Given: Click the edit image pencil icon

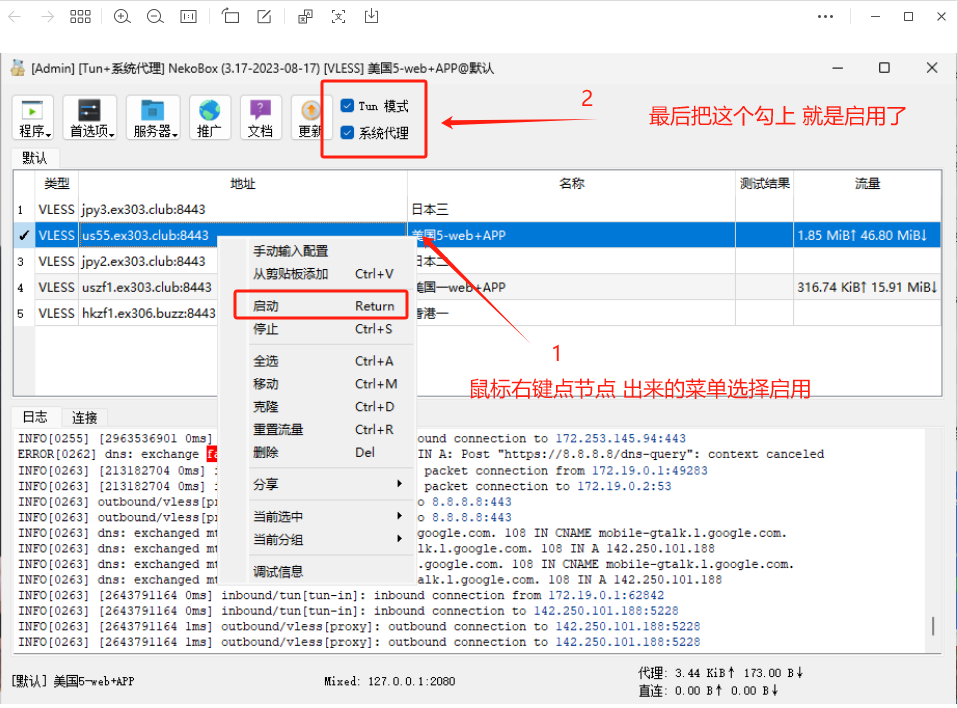Looking at the screenshot, I should (264, 16).
